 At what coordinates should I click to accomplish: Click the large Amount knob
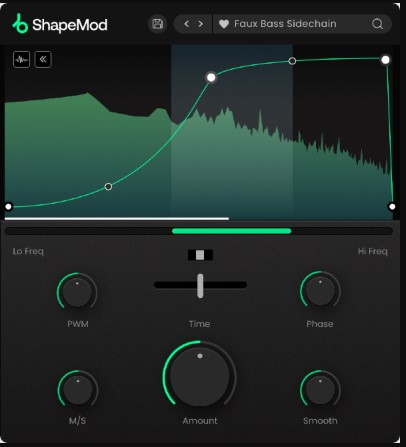point(200,377)
